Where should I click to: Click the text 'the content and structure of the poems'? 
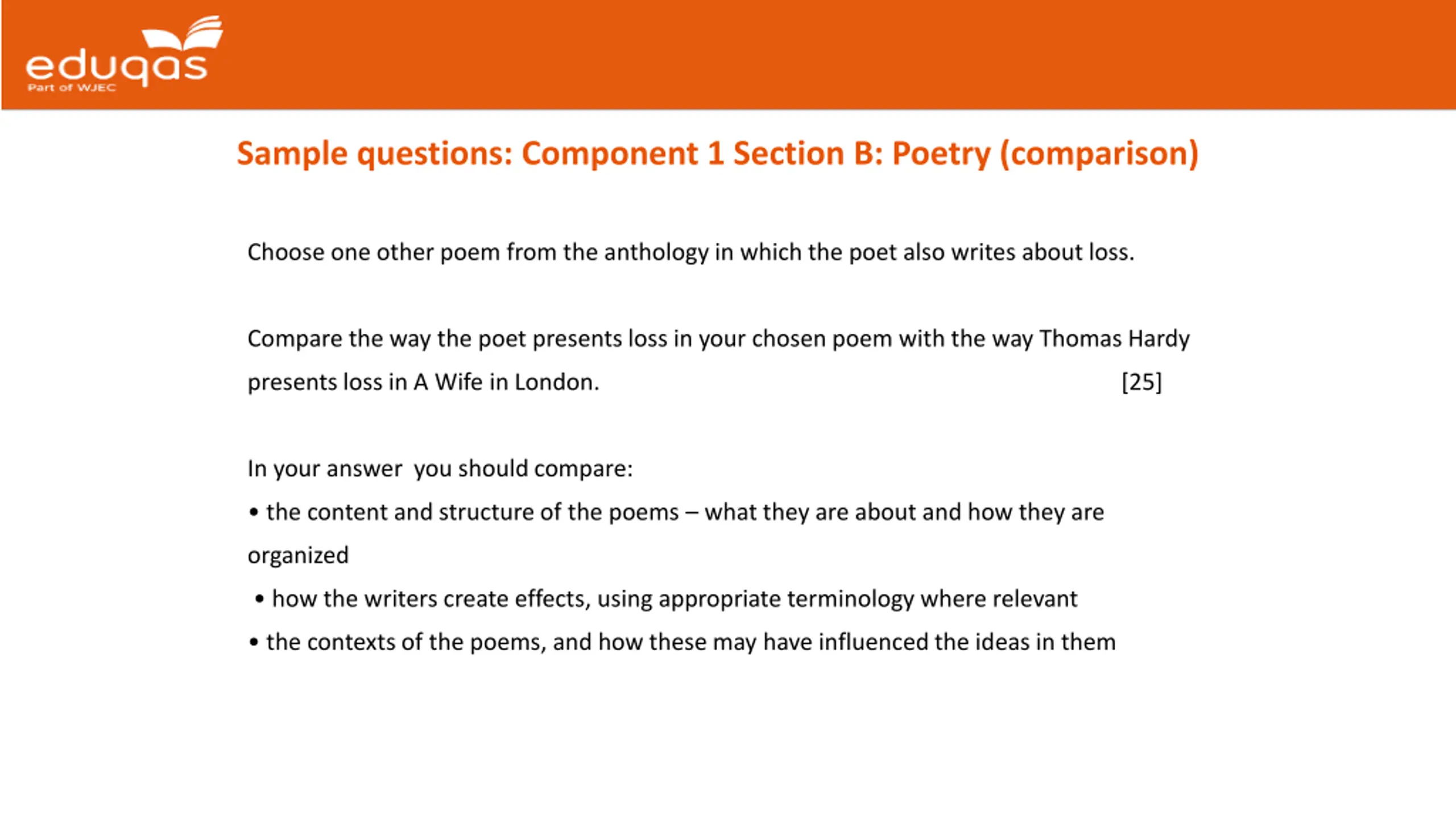click(x=473, y=512)
